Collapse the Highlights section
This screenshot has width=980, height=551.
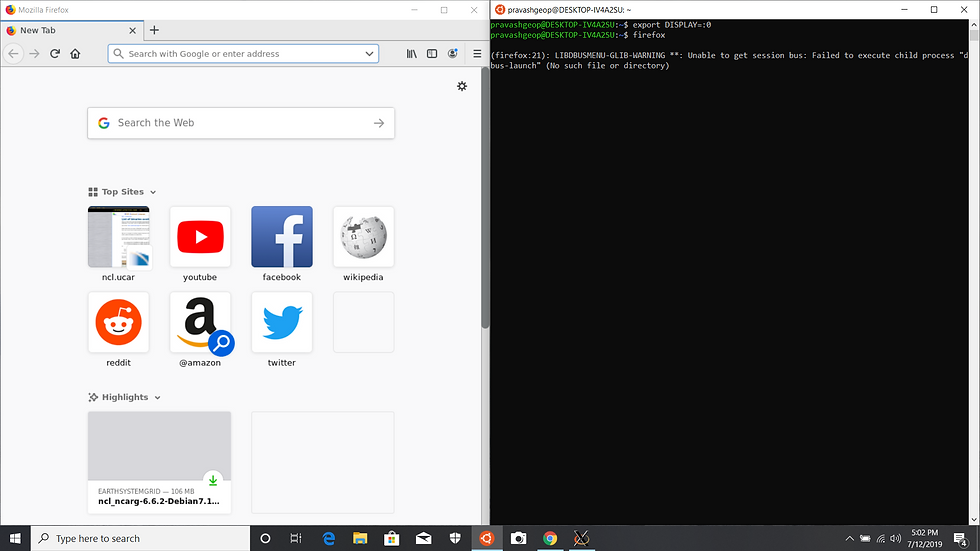(x=124, y=397)
